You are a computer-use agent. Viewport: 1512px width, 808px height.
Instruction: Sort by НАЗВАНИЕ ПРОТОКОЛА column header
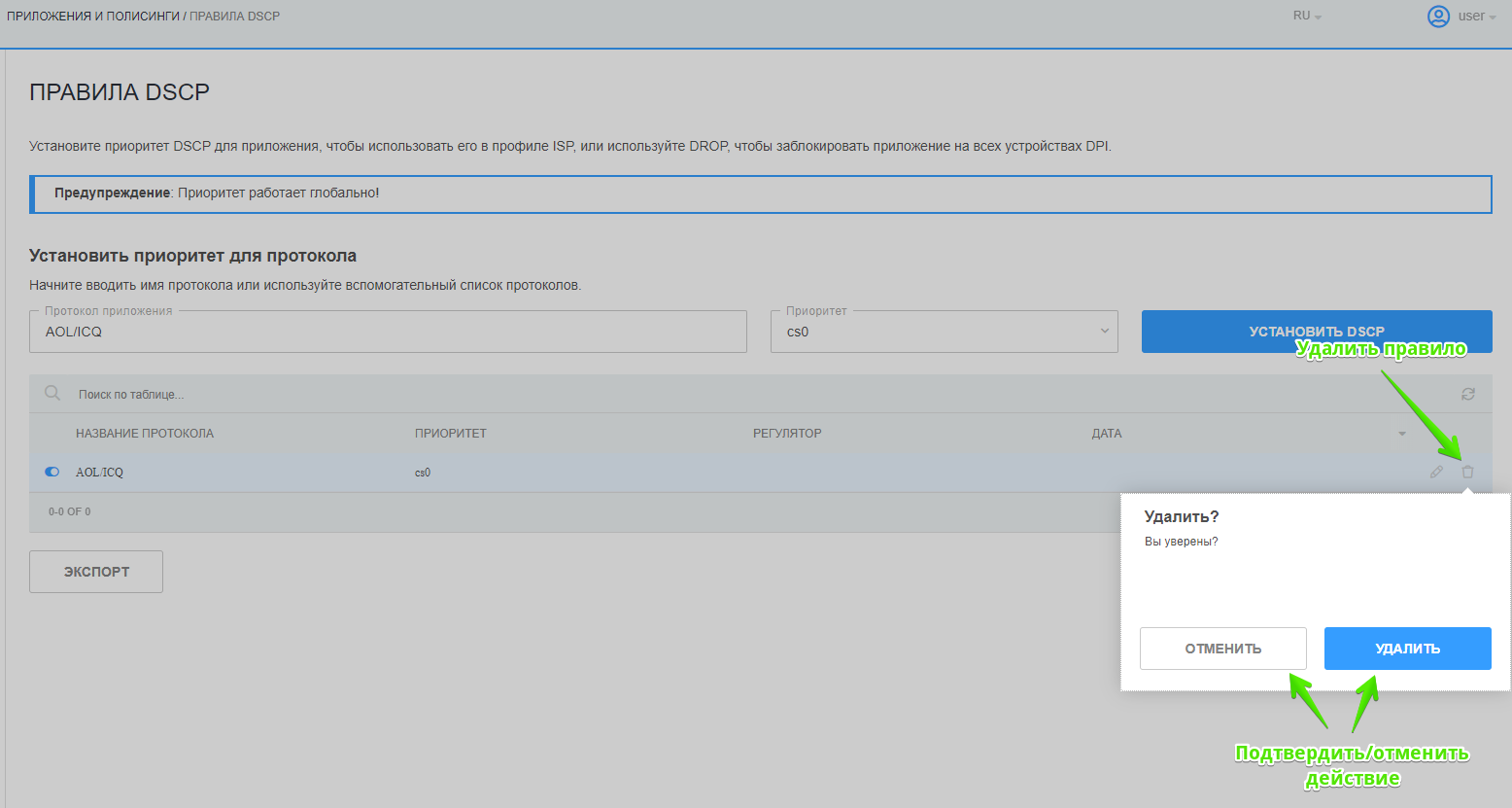coord(145,434)
